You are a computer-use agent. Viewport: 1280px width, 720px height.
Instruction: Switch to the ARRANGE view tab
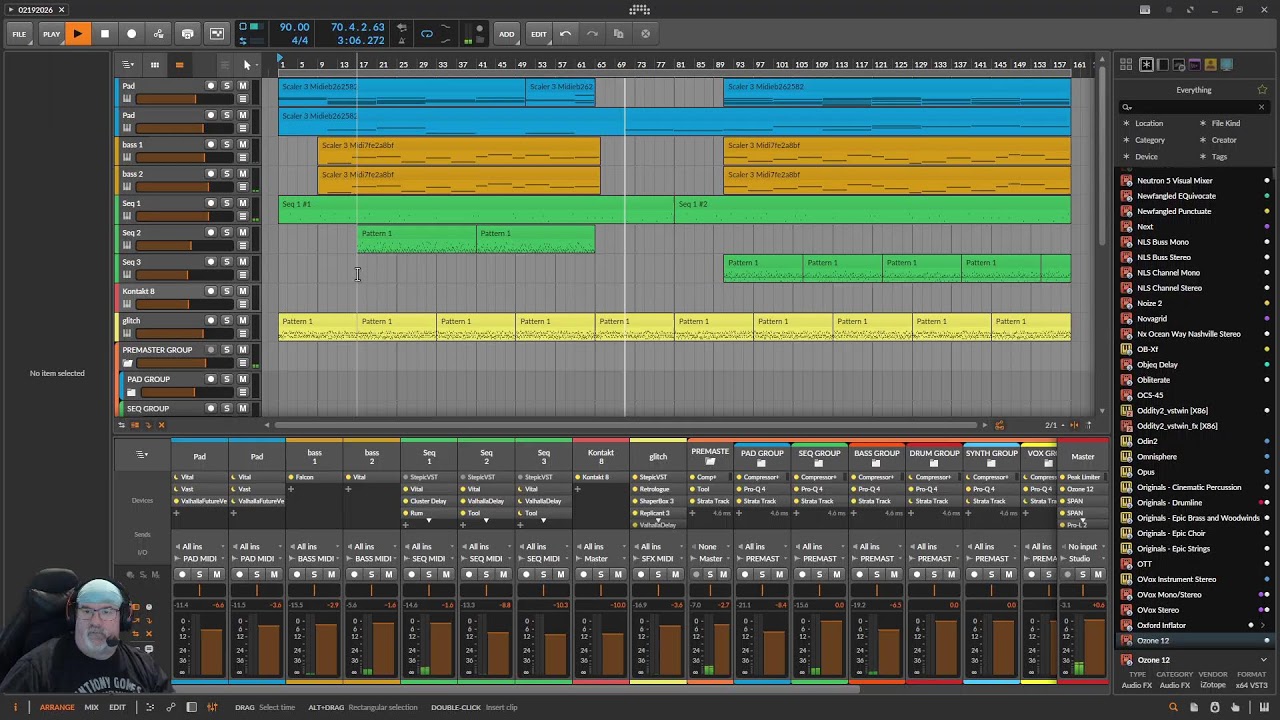click(x=57, y=707)
